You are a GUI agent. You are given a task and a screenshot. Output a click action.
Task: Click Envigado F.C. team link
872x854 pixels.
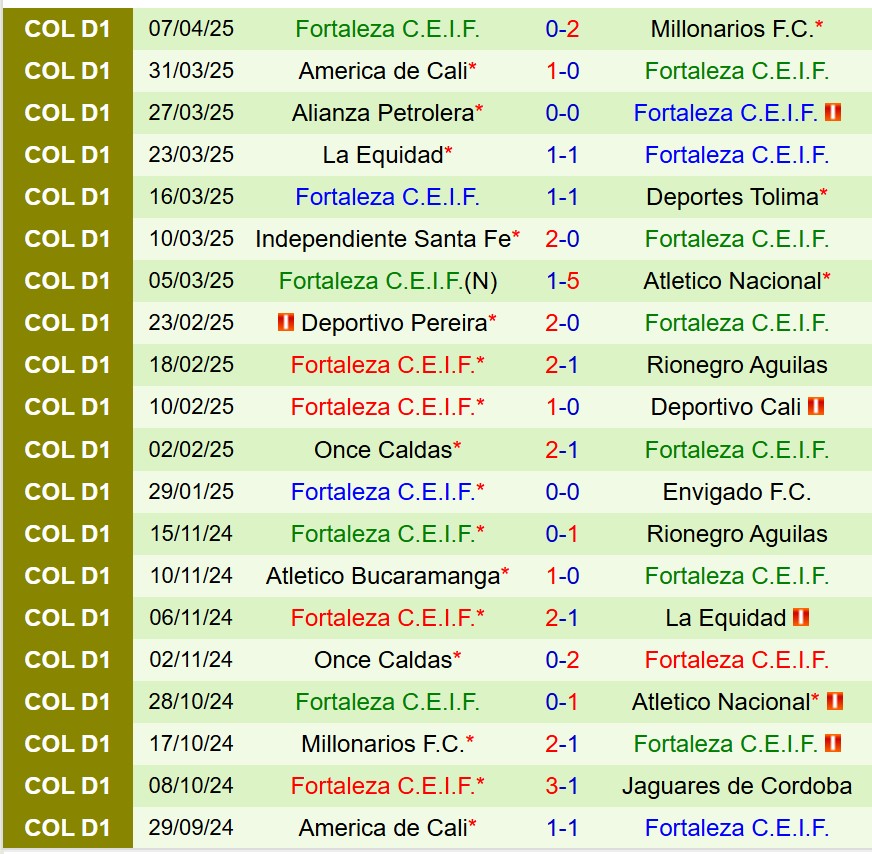pyautogui.click(x=737, y=492)
